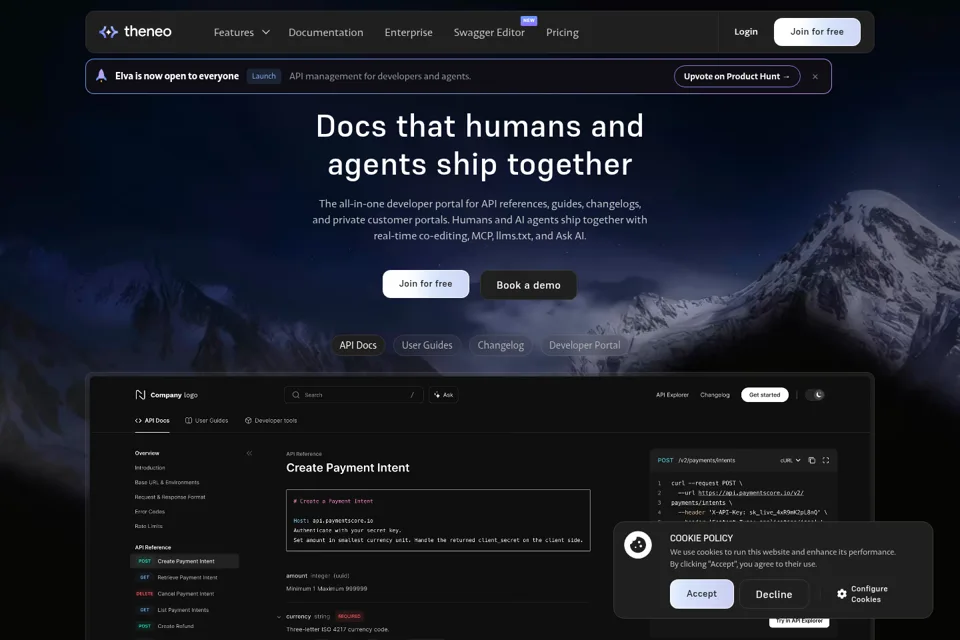Collapse the sidebar with double-chevron icon

click(x=249, y=453)
